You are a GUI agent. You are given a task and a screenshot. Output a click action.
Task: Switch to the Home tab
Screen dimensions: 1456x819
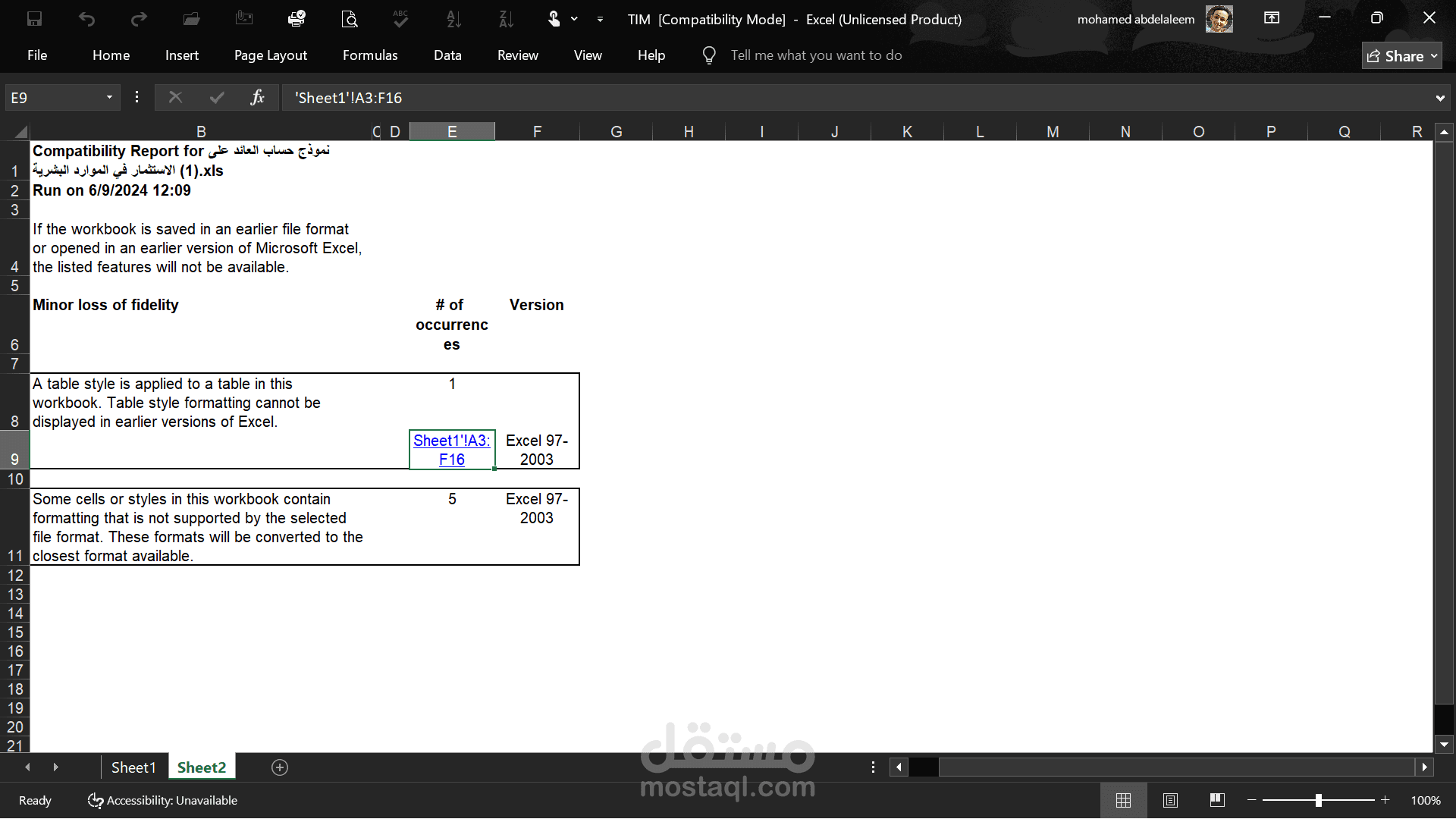(111, 55)
